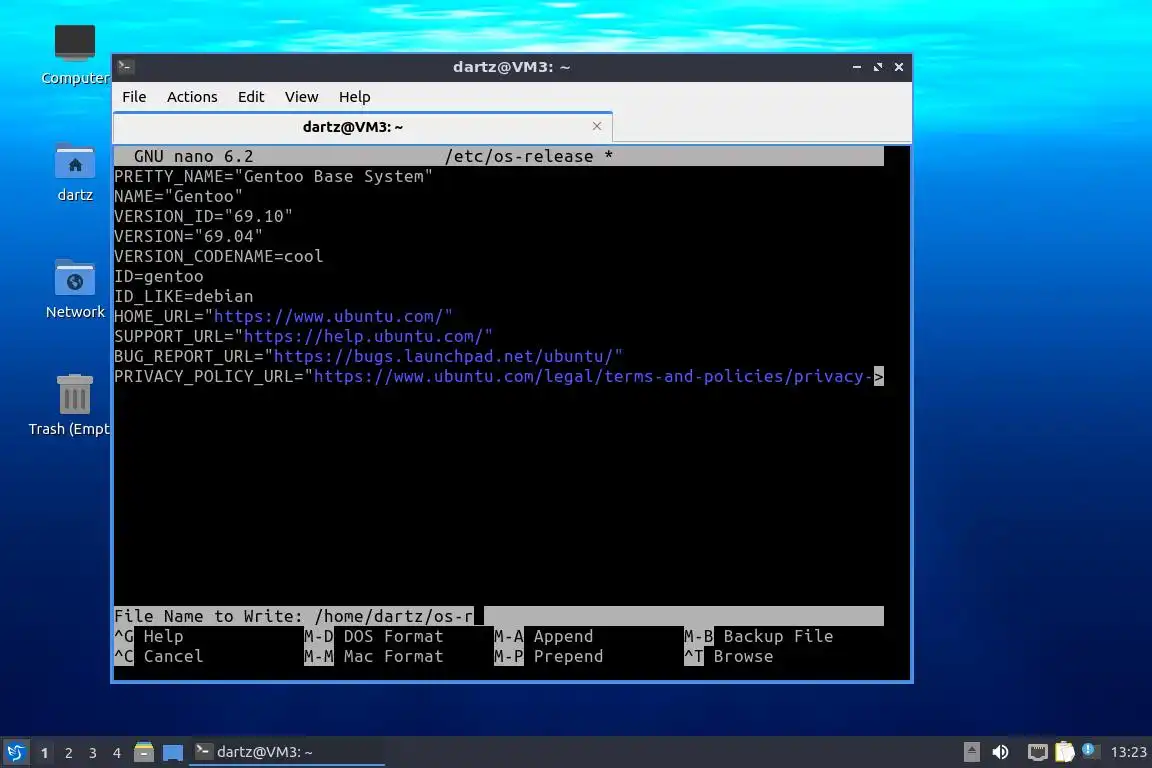
Task: Maximize the terminal window
Action: point(878,67)
